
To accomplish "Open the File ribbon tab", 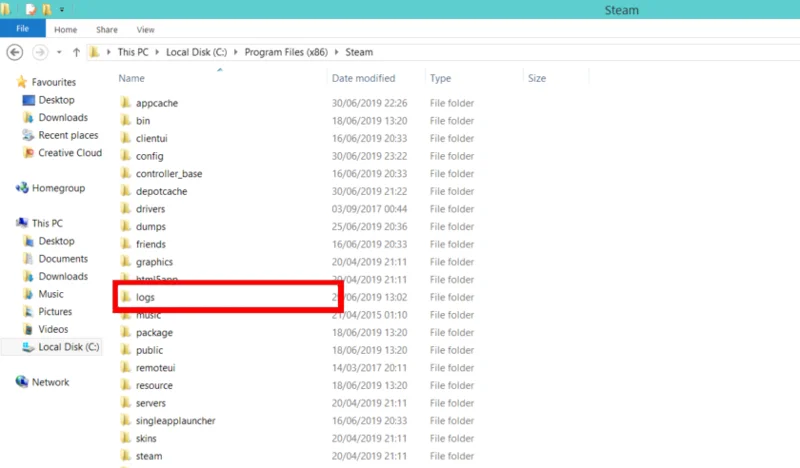I will pos(22,29).
